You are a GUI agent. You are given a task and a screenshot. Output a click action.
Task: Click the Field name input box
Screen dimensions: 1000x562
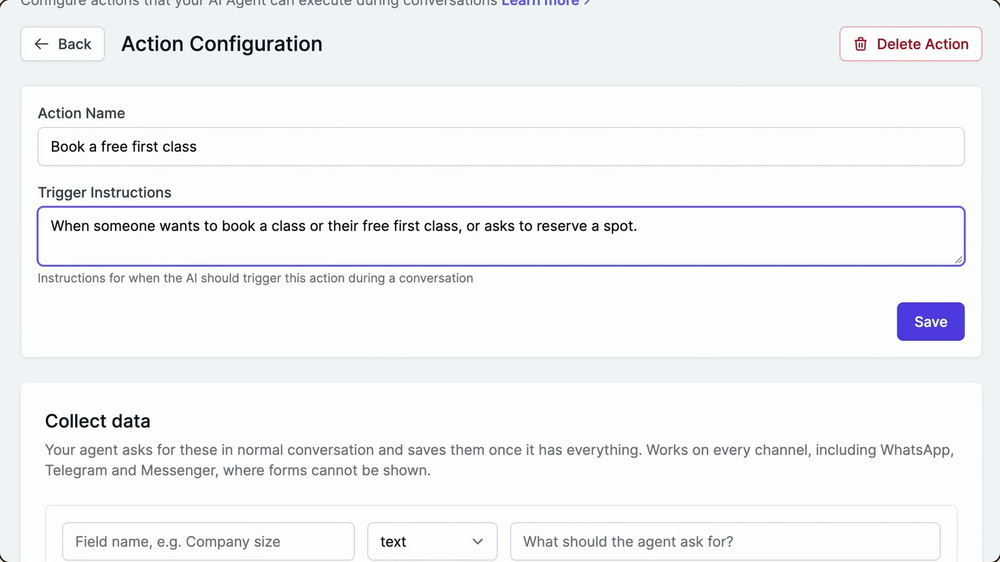point(208,542)
